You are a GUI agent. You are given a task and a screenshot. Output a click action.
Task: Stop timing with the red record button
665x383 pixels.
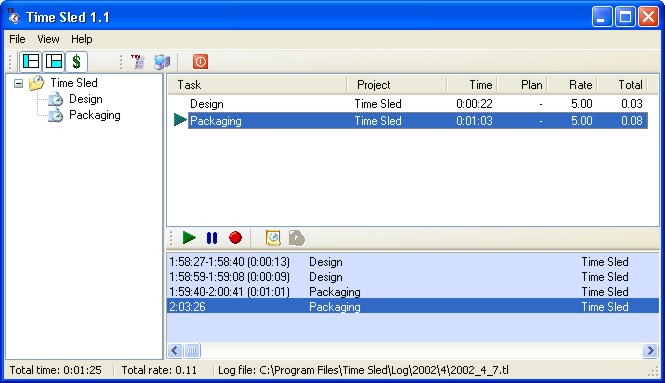click(x=235, y=238)
